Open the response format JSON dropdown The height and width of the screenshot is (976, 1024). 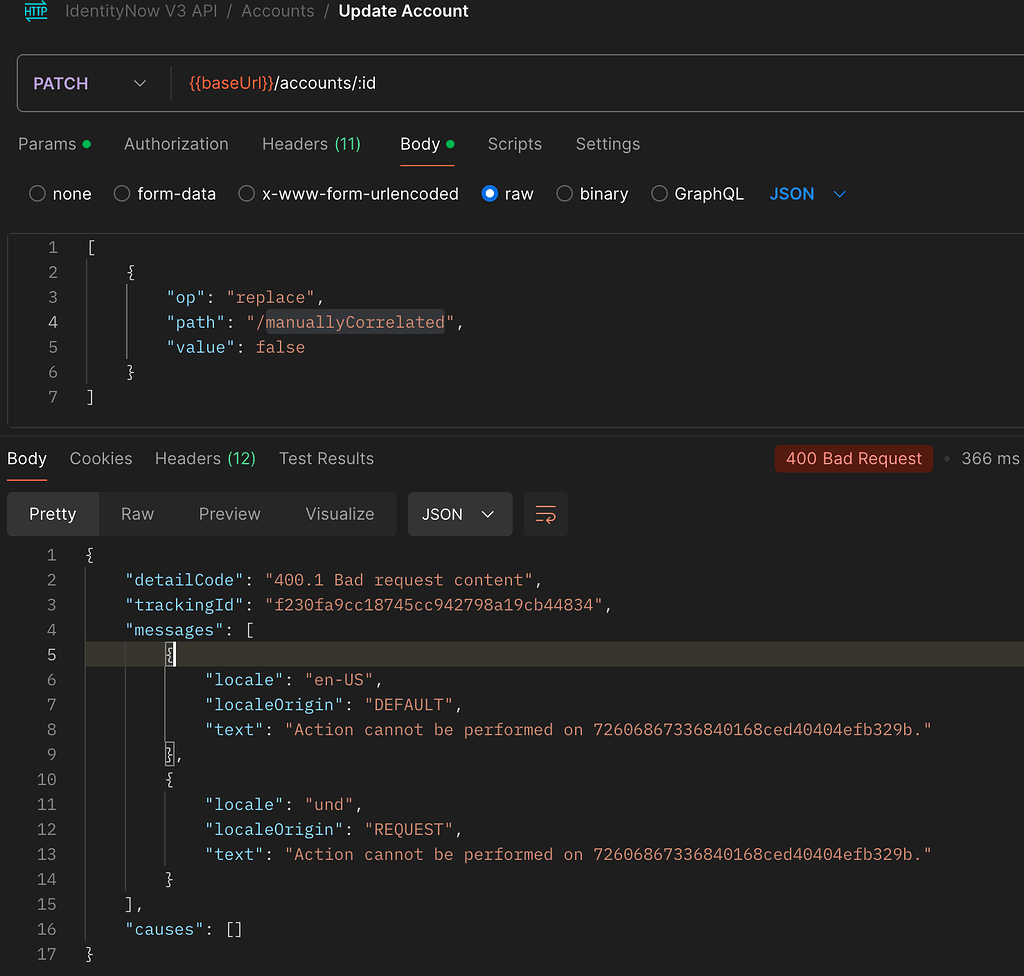(x=460, y=514)
